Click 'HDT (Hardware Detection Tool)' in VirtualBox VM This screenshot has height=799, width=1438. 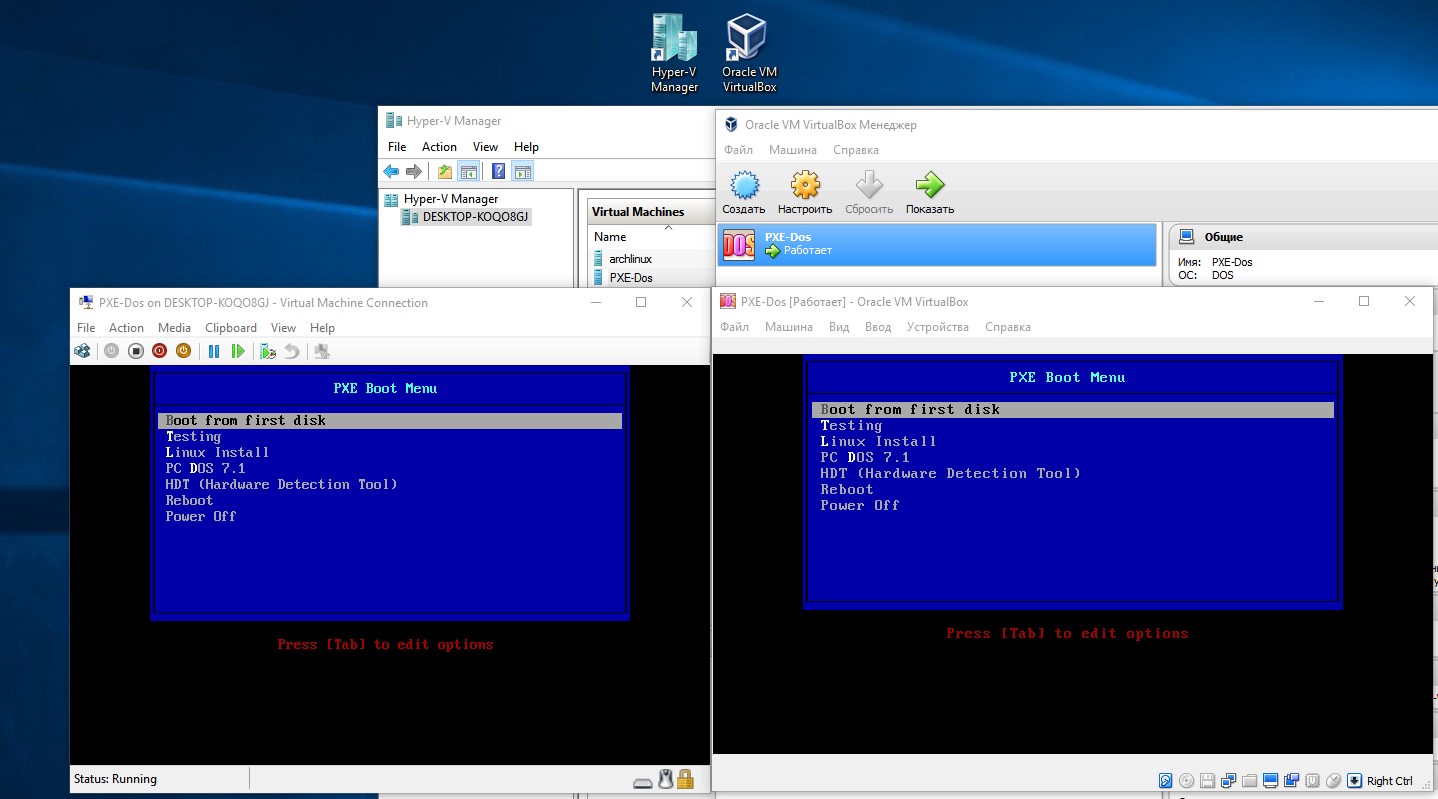click(951, 473)
